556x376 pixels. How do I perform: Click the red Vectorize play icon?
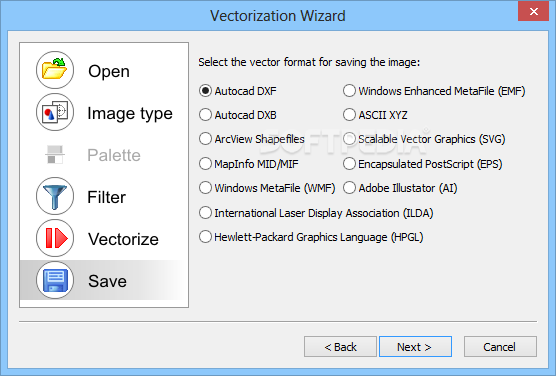[55, 238]
